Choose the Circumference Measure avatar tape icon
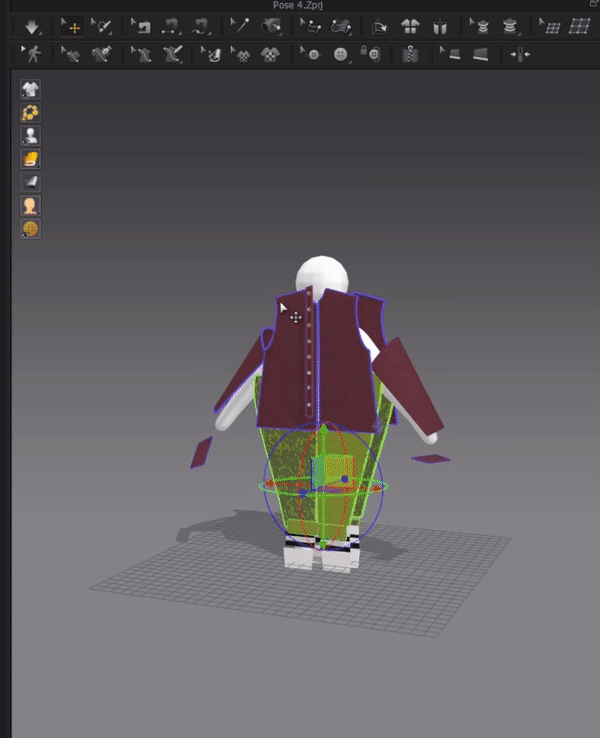The image size is (600, 738). (x=510, y=26)
